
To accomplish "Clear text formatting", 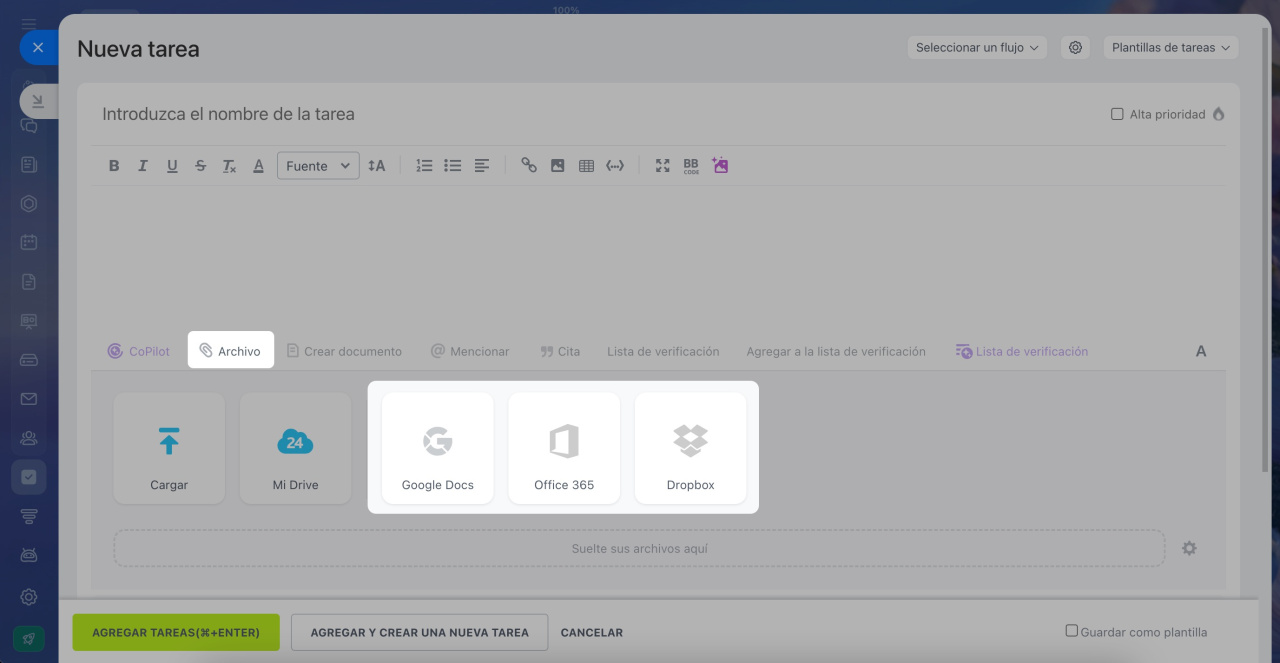I will (x=229, y=166).
